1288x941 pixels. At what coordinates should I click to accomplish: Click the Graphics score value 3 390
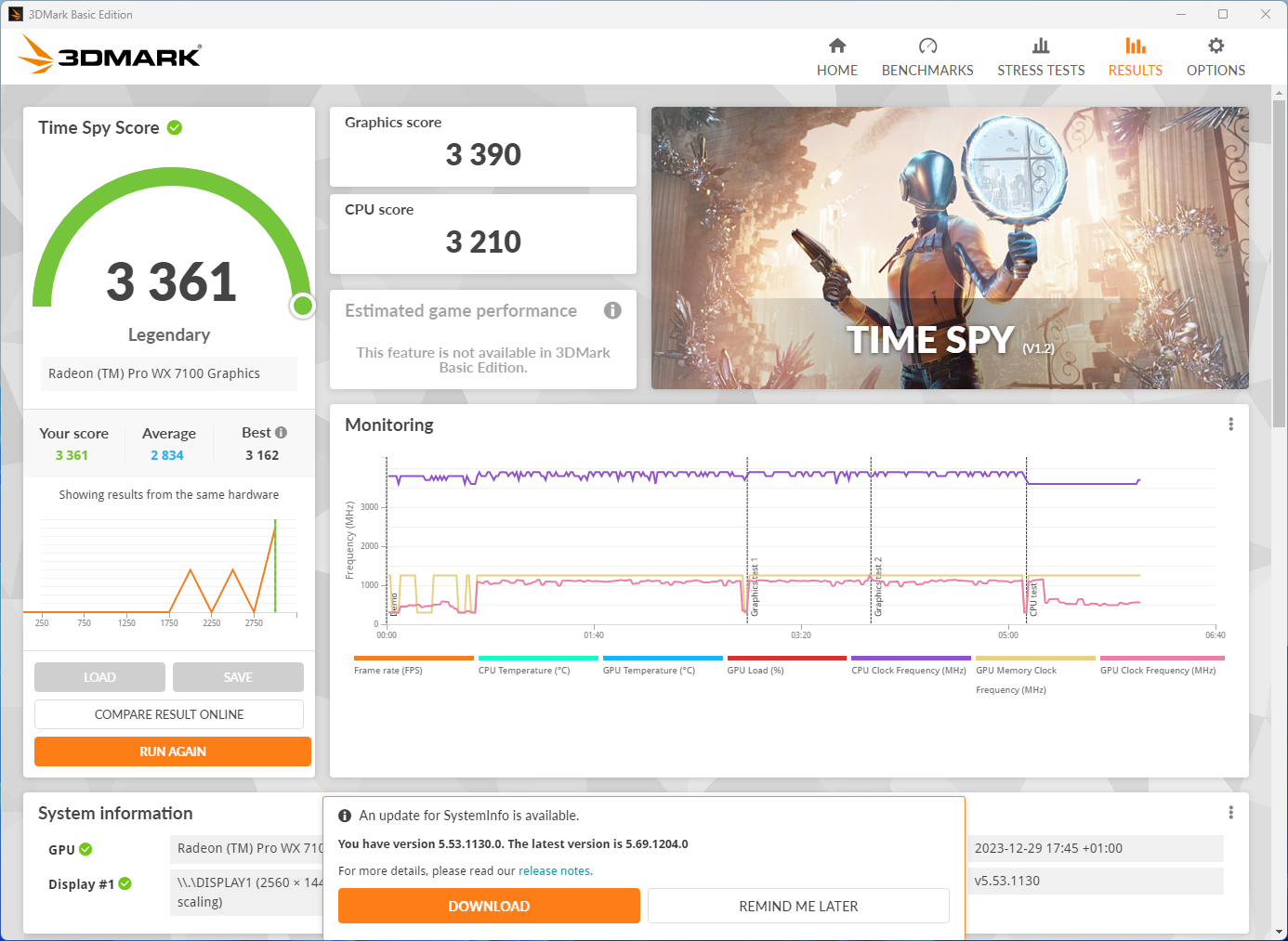pos(483,154)
